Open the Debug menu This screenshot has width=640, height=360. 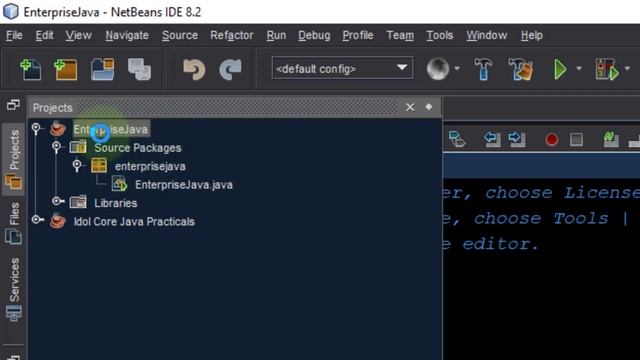[x=314, y=36]
